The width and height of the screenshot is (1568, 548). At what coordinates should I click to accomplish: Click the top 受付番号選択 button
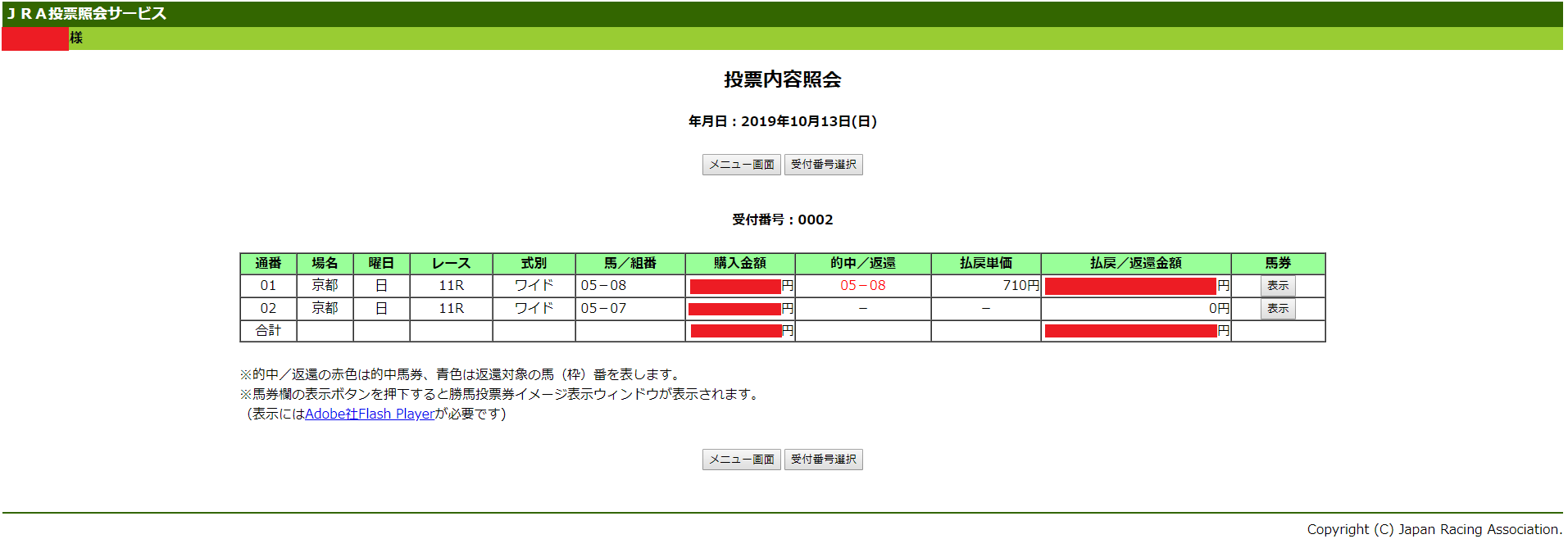point(823,165)
